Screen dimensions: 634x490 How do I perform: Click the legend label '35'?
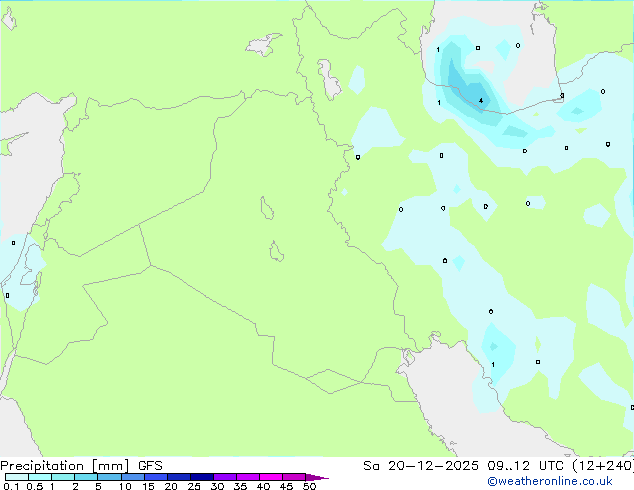(240, 486)
